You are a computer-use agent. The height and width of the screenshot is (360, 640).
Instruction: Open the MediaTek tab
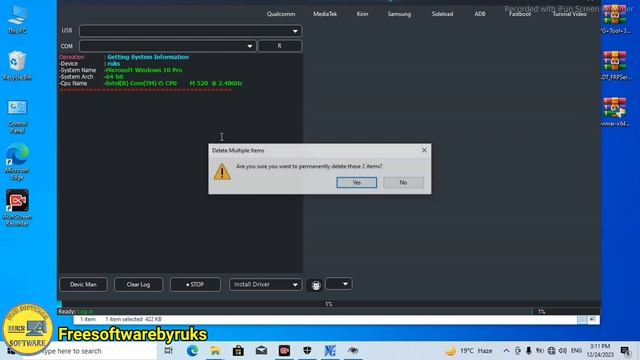pos(325,14)
